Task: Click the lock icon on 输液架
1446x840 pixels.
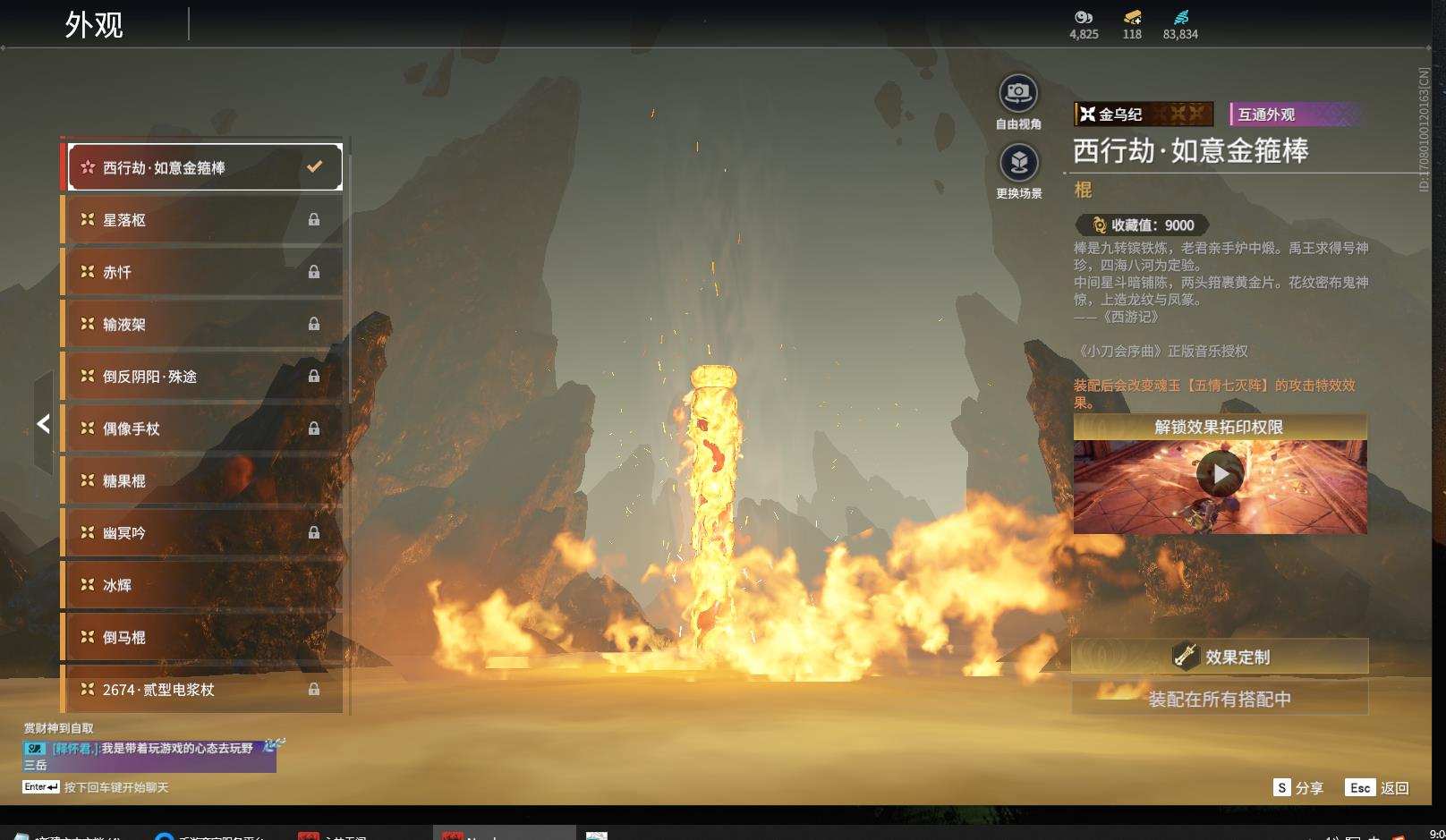Action: pos(314,324)
